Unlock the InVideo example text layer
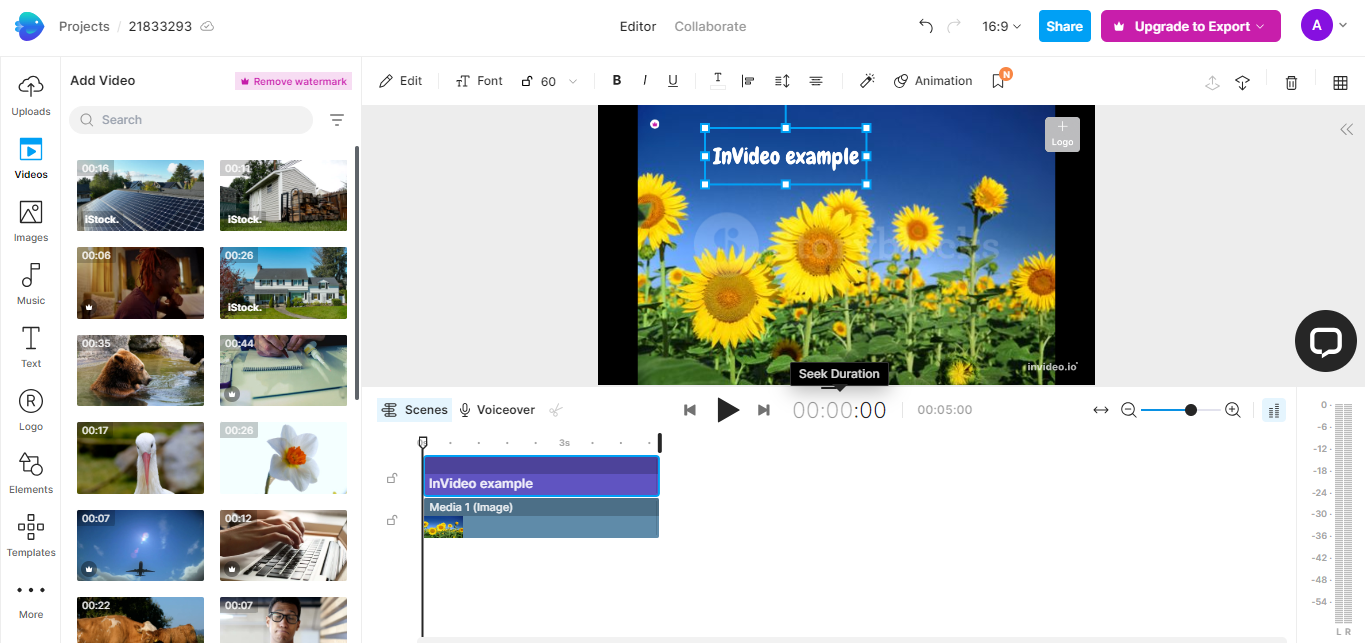This screenshot has width=1365, height=643. point(392,478)
